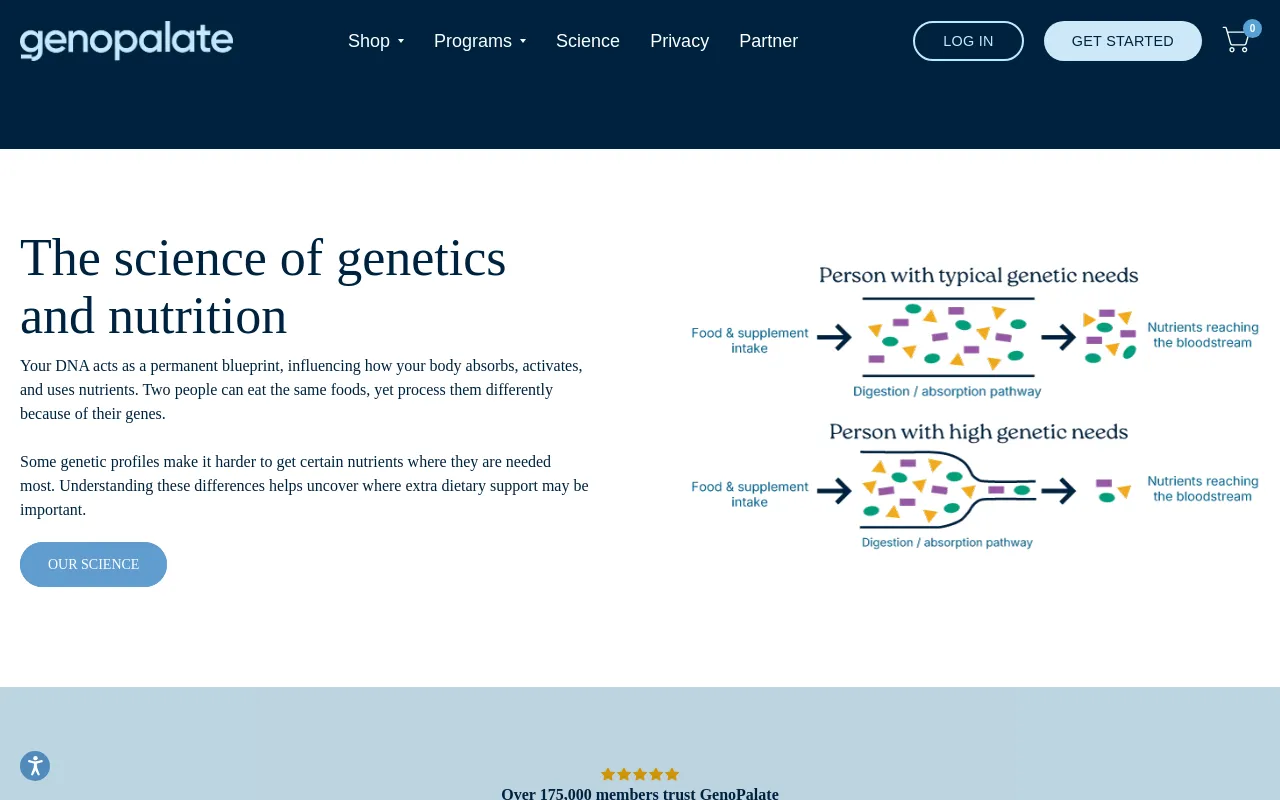Open the shopping cart
The image size is (1280, 800).
coord(1235,42)
